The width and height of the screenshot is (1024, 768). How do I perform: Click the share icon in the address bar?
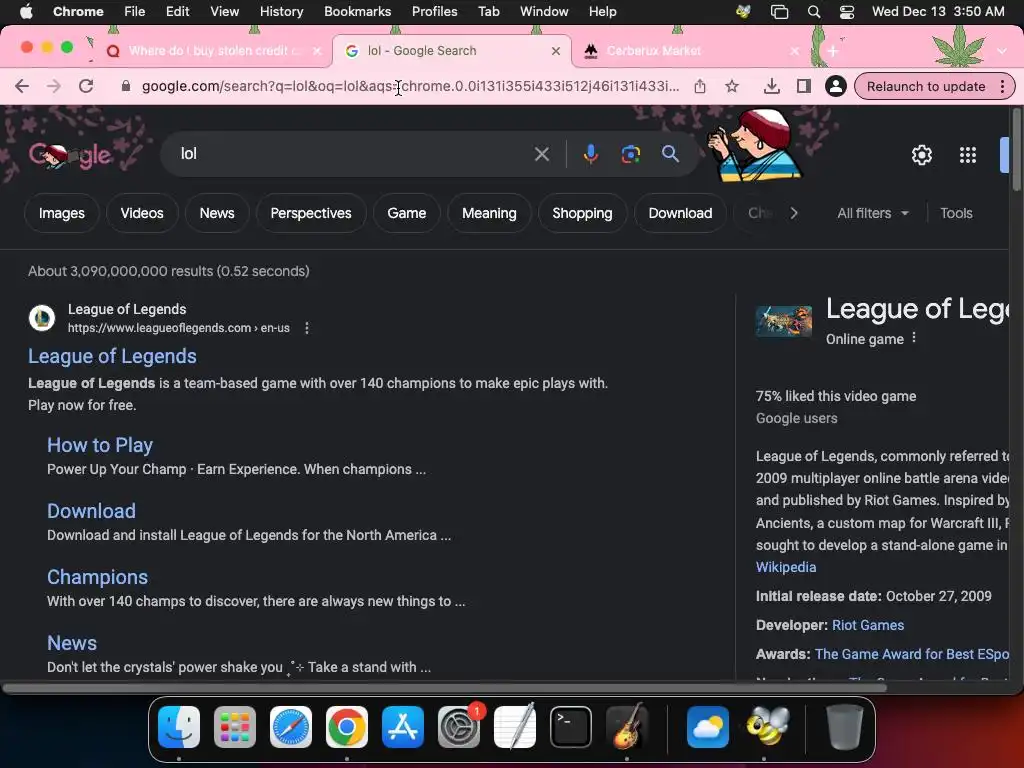[x=700, y=86]
